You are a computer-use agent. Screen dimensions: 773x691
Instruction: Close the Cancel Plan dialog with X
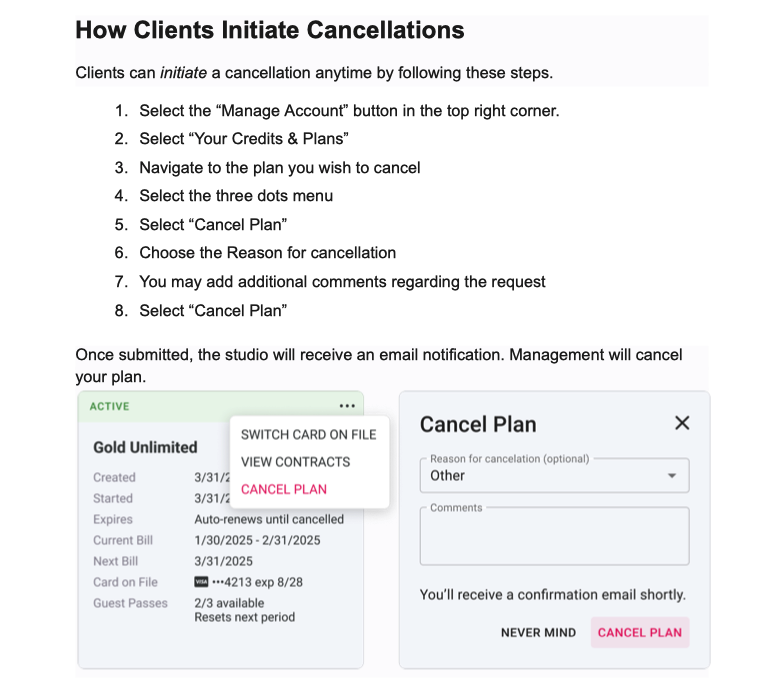click(x=682, y=423)
